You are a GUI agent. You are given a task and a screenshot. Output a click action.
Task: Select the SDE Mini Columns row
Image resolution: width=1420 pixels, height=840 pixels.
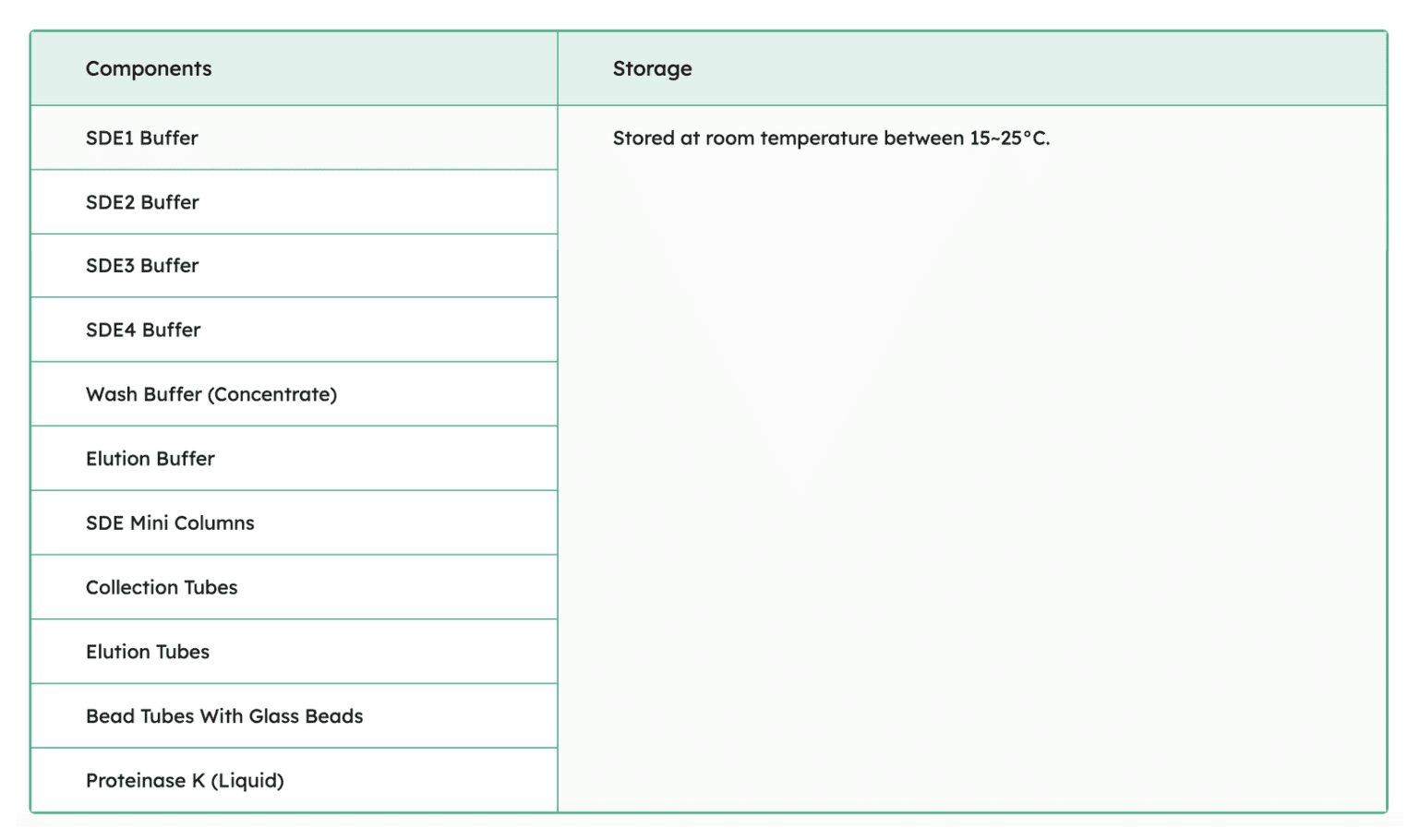pos(170,523)
